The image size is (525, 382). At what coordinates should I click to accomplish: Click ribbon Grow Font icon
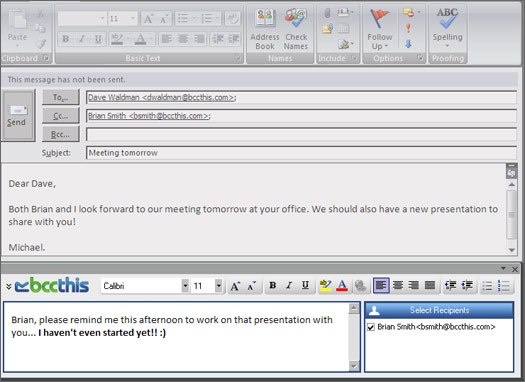(x=148, y=18)
